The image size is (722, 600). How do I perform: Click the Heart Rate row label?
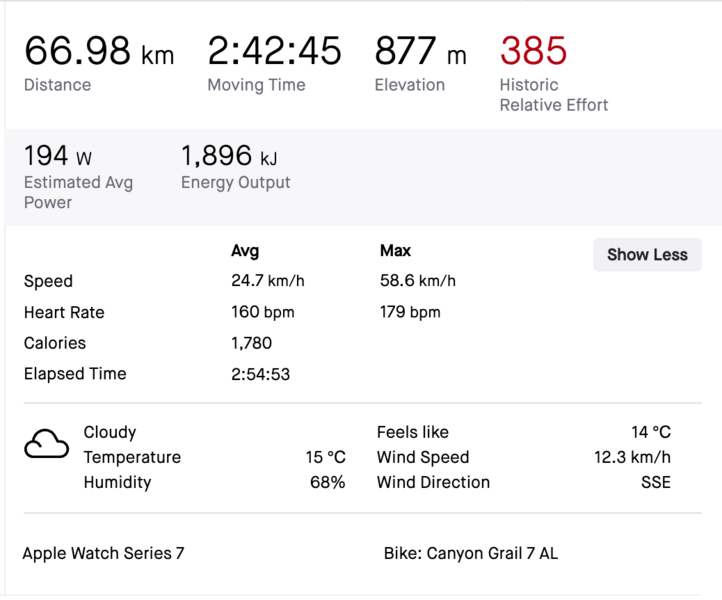64,312
